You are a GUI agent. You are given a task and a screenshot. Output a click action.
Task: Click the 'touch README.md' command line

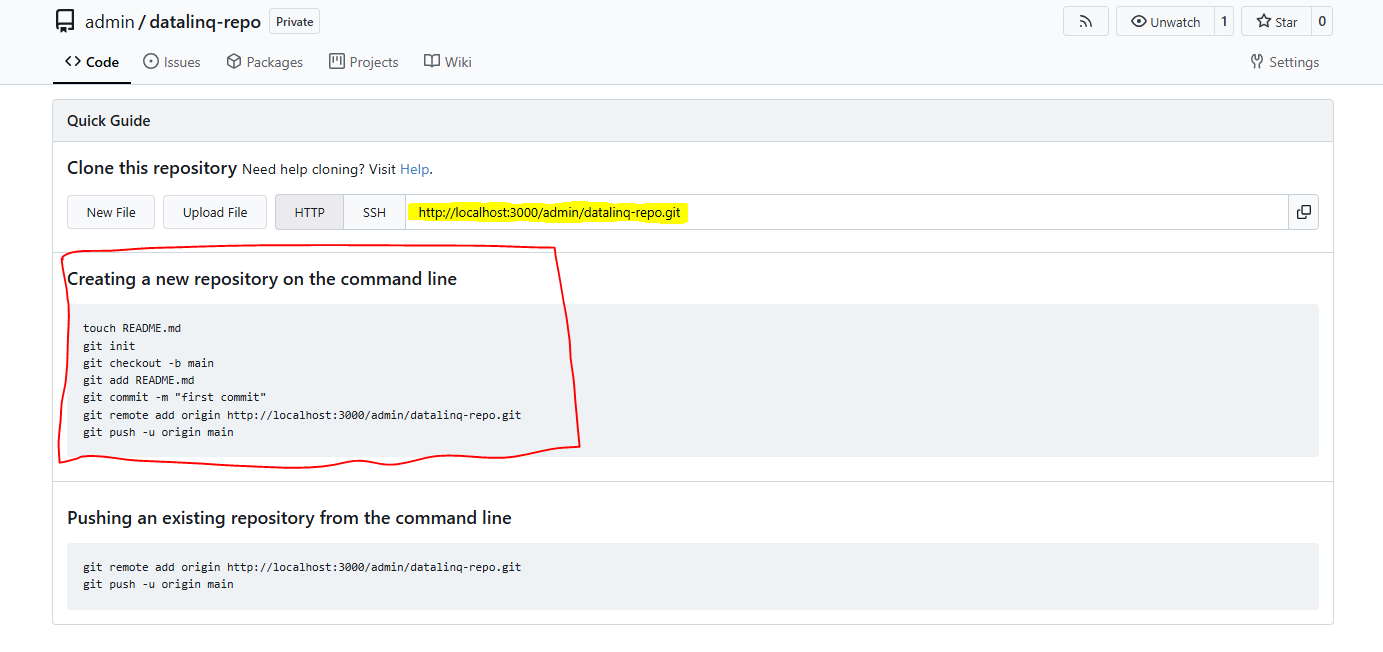(132, 328)
